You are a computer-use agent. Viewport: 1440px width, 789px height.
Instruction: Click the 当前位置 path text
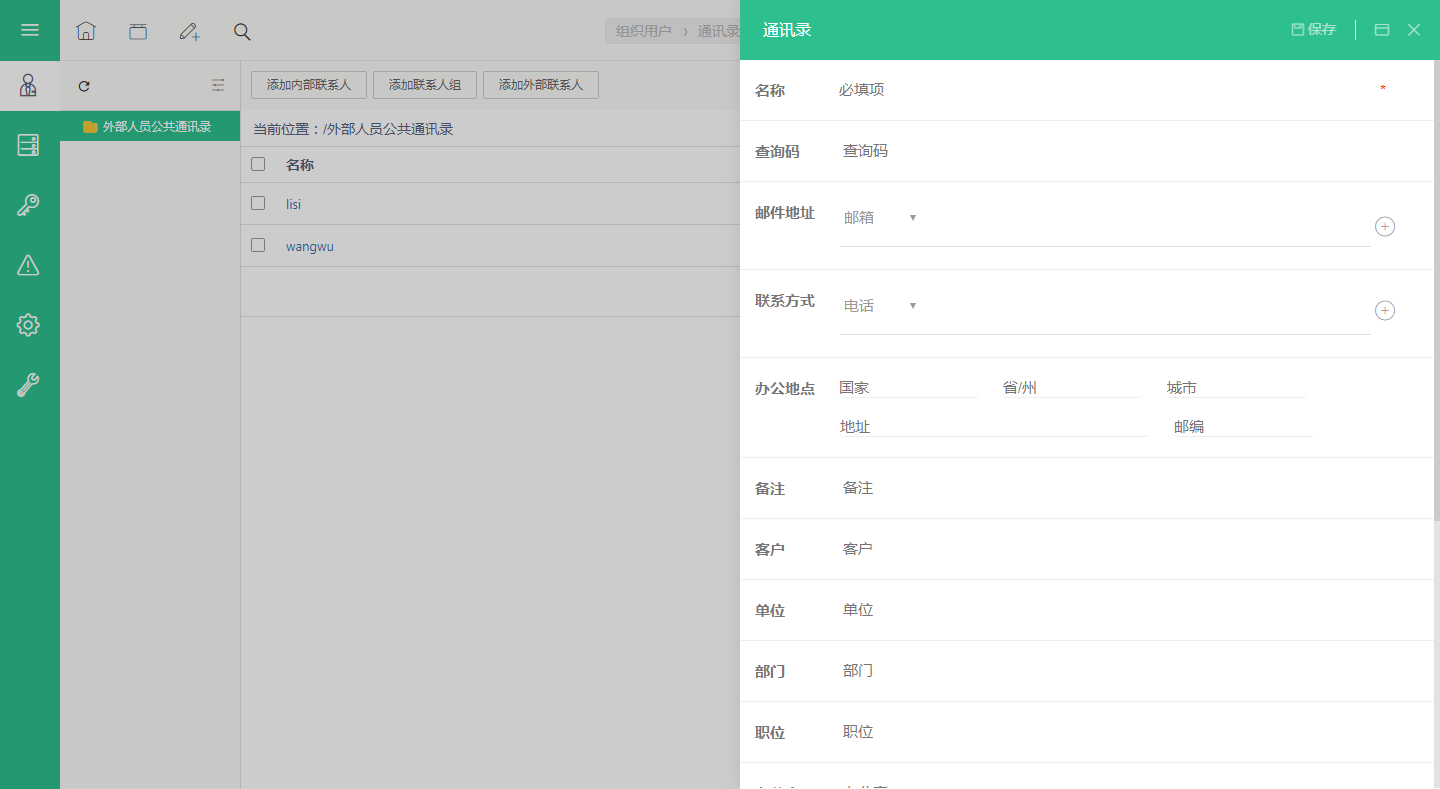click(x=353, y=129)
